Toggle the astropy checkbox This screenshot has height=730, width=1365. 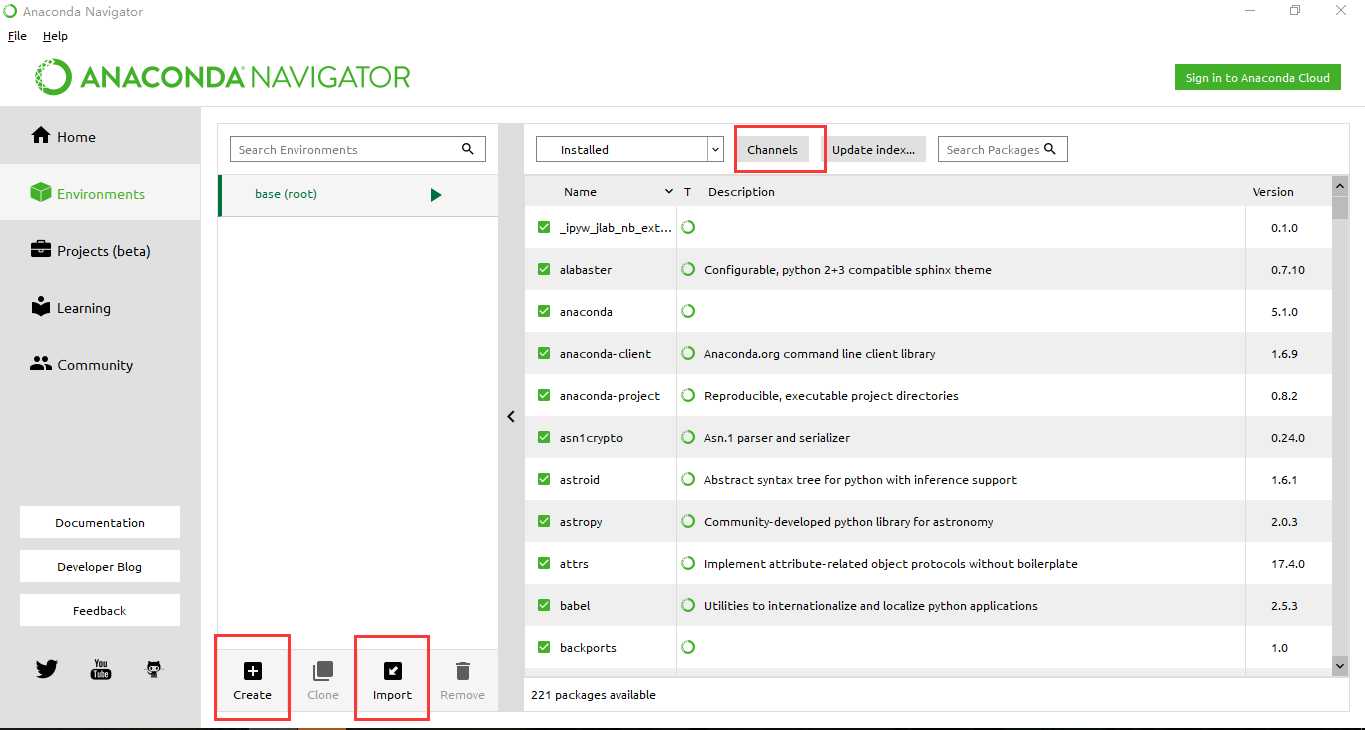(544, 521)
